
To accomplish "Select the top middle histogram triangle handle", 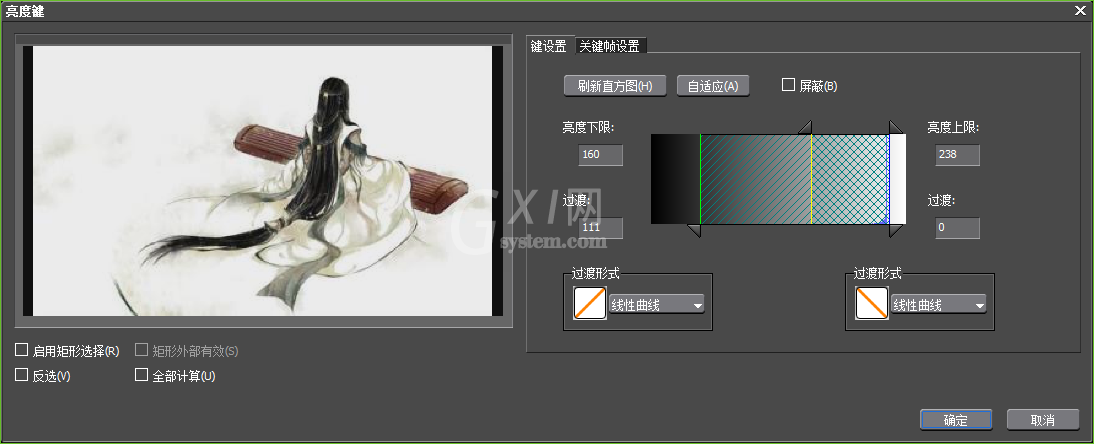I will click(x=805, y=126).
